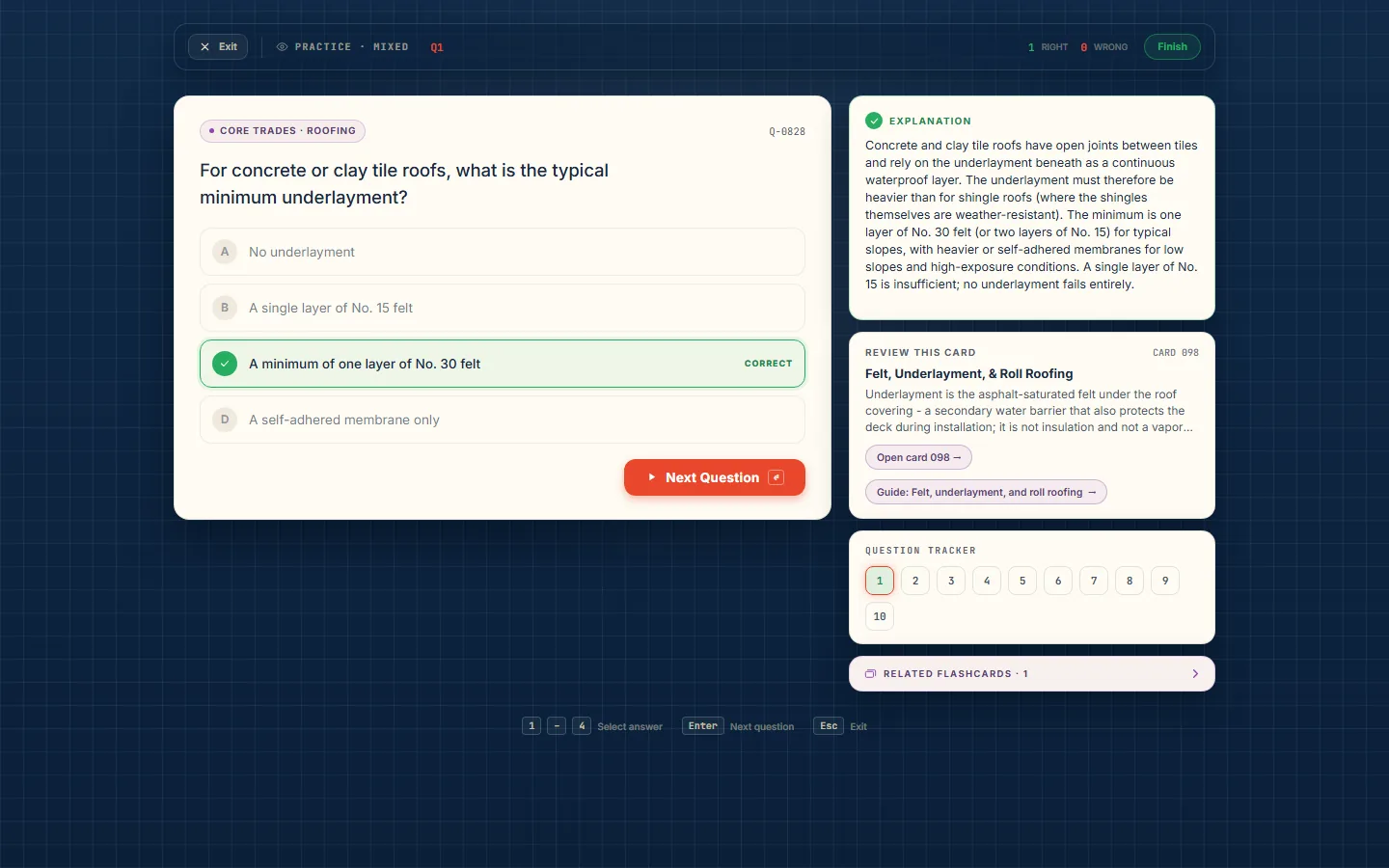This screenshot has width=1389, height=868.
Task: Open card 098 link
Action: (x=918, y=457)
